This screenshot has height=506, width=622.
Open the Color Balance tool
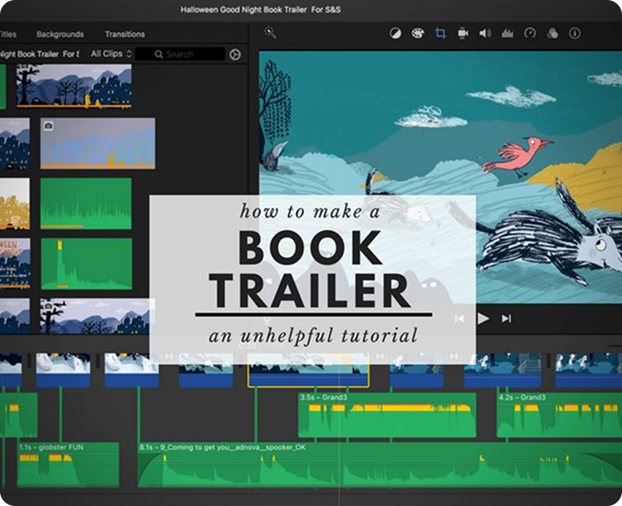pyautogui.click(x=395, y=33)
